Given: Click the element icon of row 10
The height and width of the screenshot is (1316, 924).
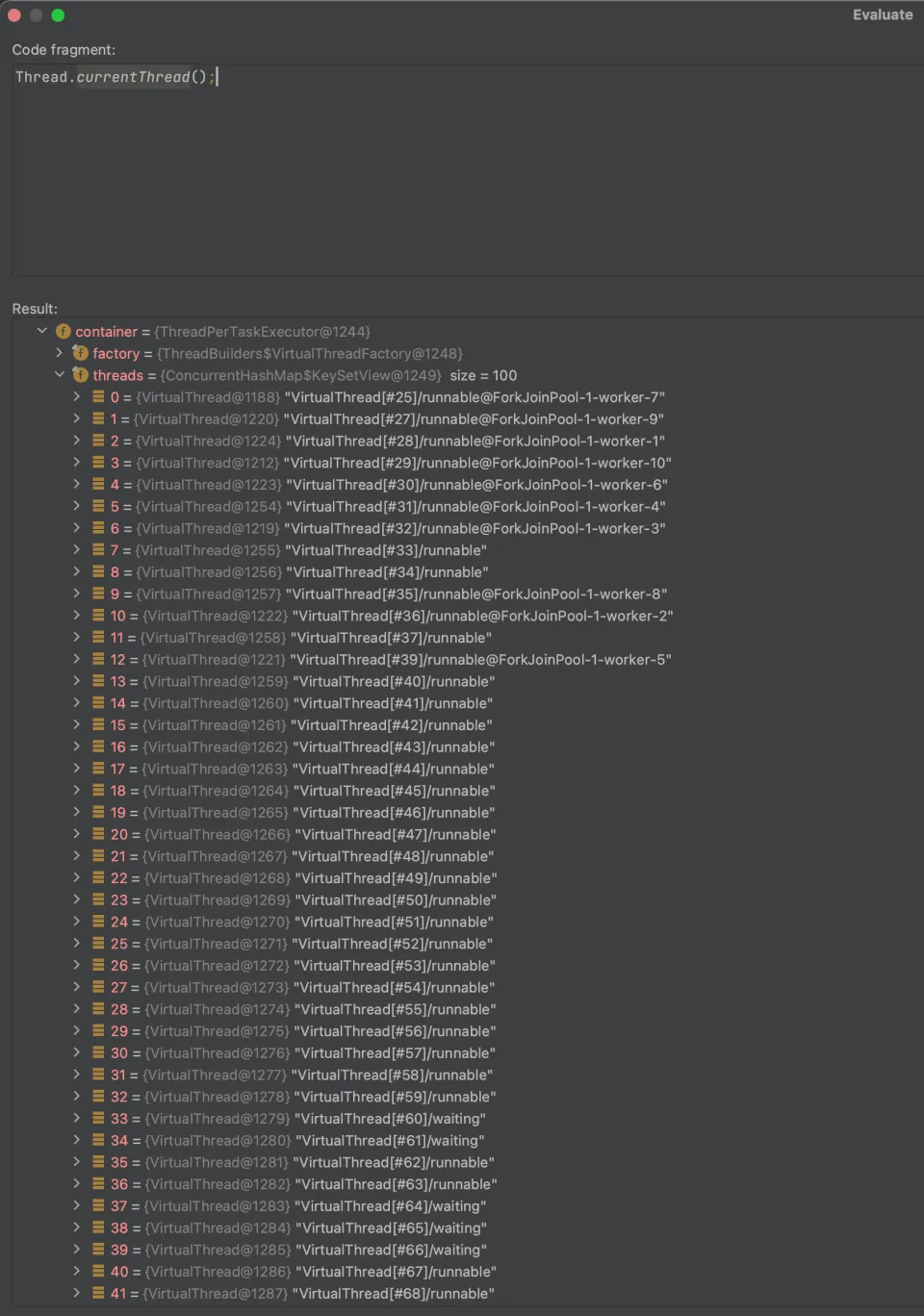Looking at the screenshot, I should 98,616.
